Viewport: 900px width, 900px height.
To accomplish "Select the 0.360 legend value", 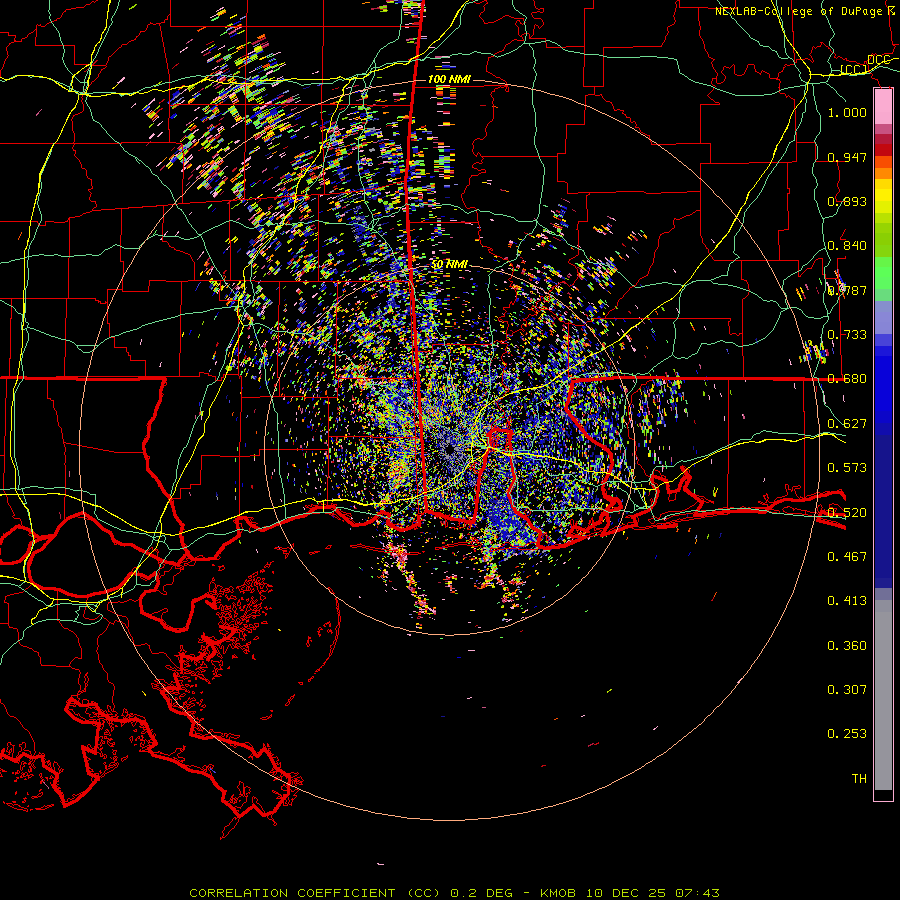I will click(847, 646).
